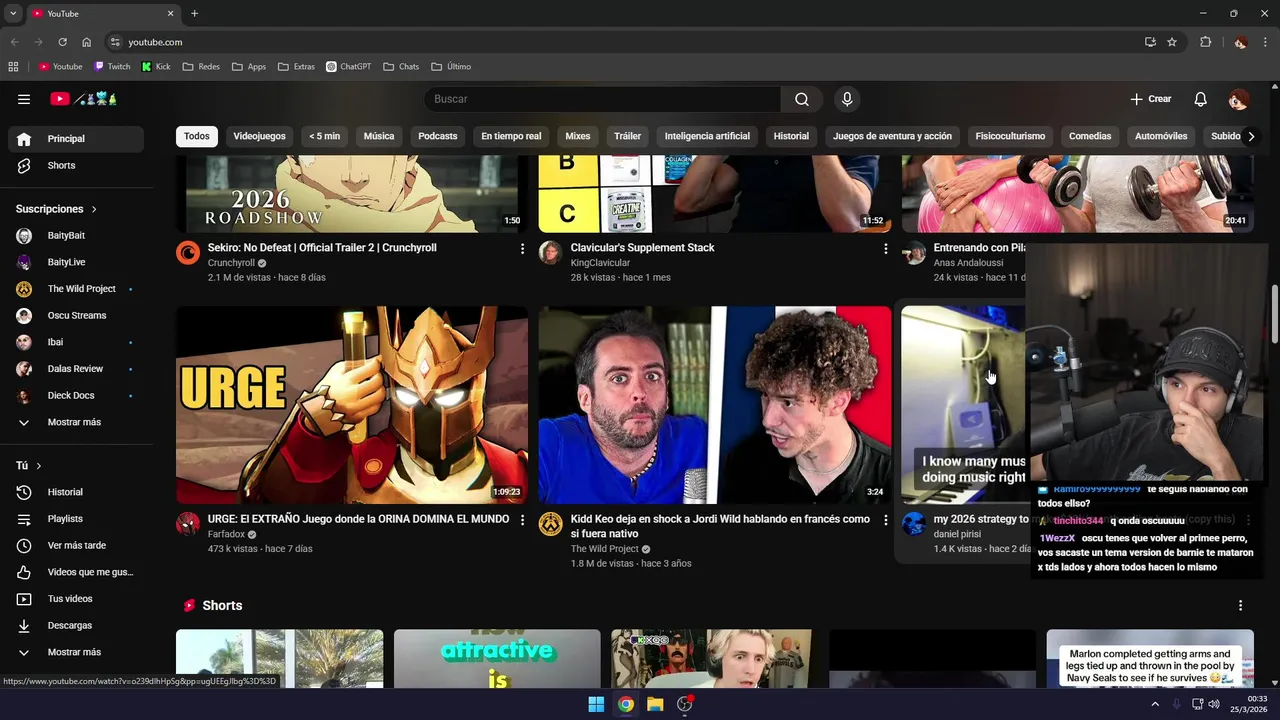Image resolution: width=1280 pixels, height=720 pixels.
Task: Open Ibai subscription channel
Action: coord(76,342)
